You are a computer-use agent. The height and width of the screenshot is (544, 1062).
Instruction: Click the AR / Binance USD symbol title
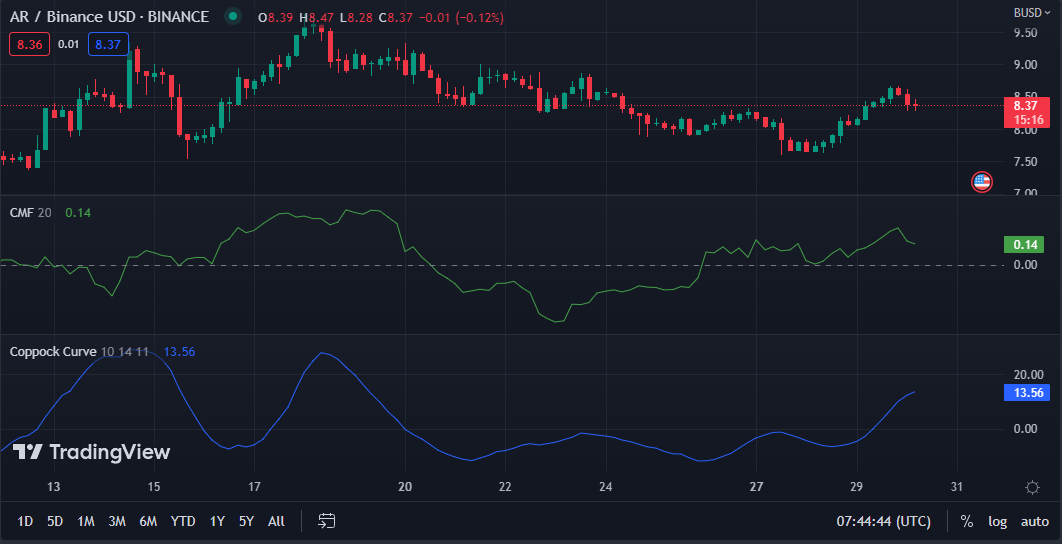[x=109, y=17]
